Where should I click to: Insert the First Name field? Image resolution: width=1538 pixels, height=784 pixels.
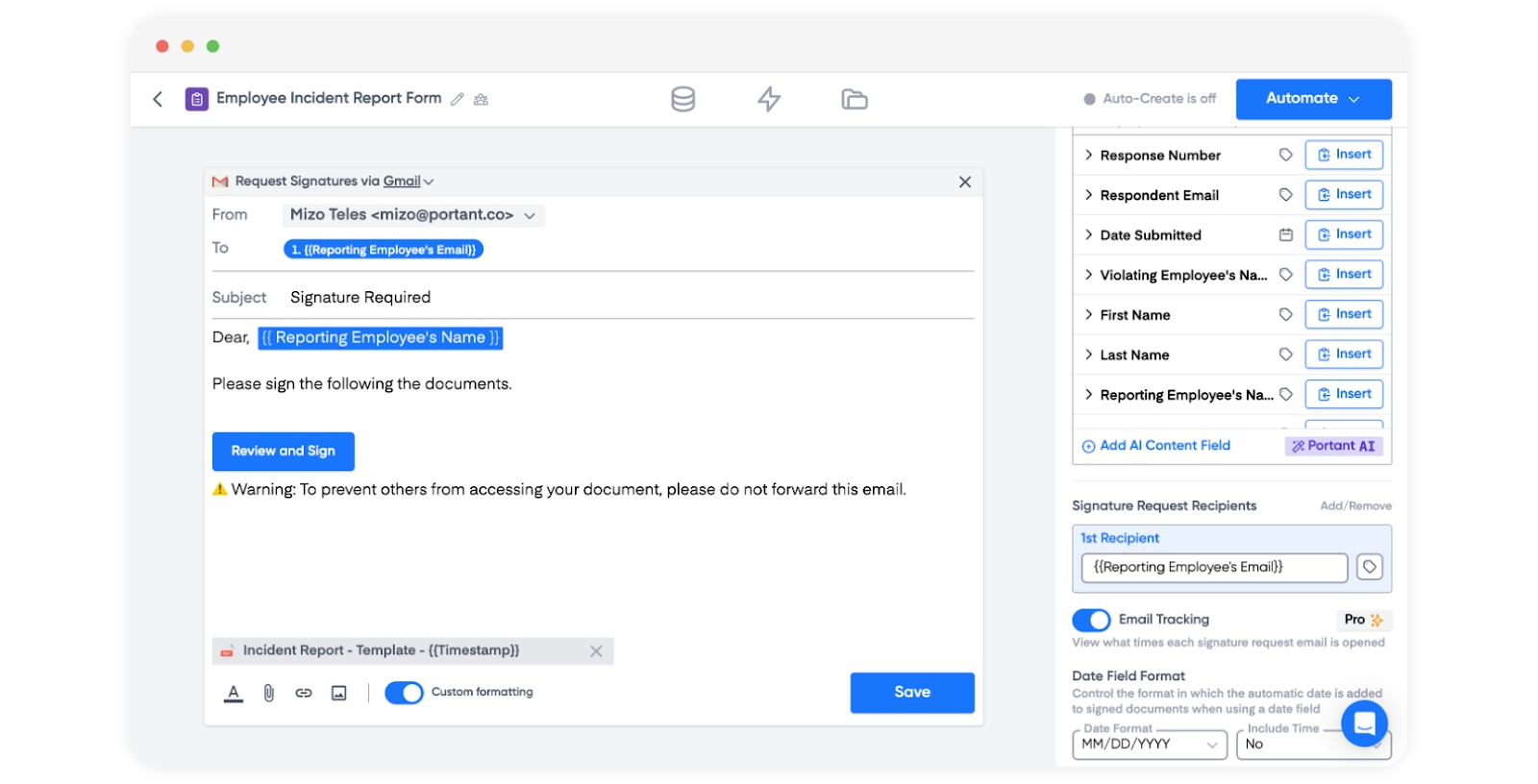coord(1344,314)
